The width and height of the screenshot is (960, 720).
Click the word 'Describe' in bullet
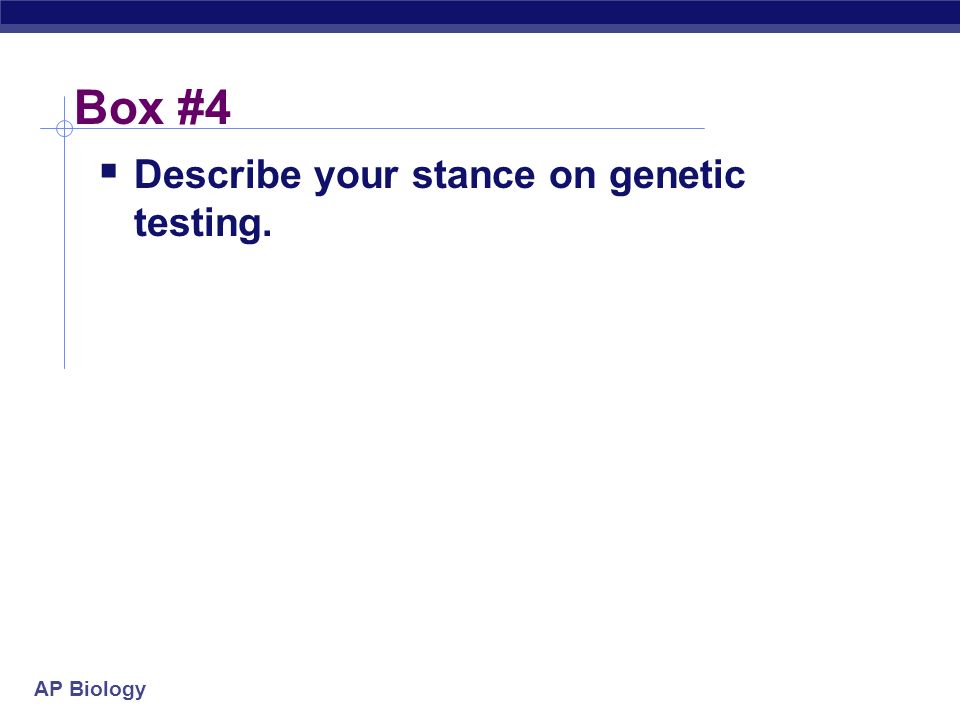click(217, 175)
